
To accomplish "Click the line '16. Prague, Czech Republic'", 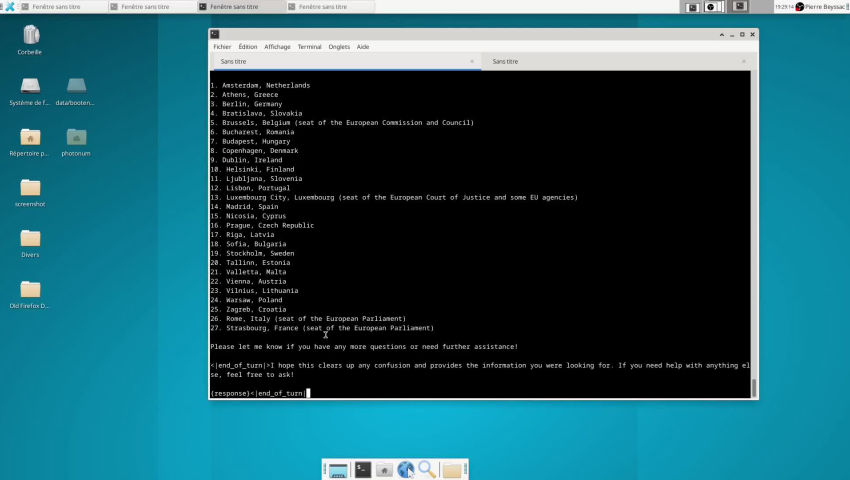I will coord(262,225).
